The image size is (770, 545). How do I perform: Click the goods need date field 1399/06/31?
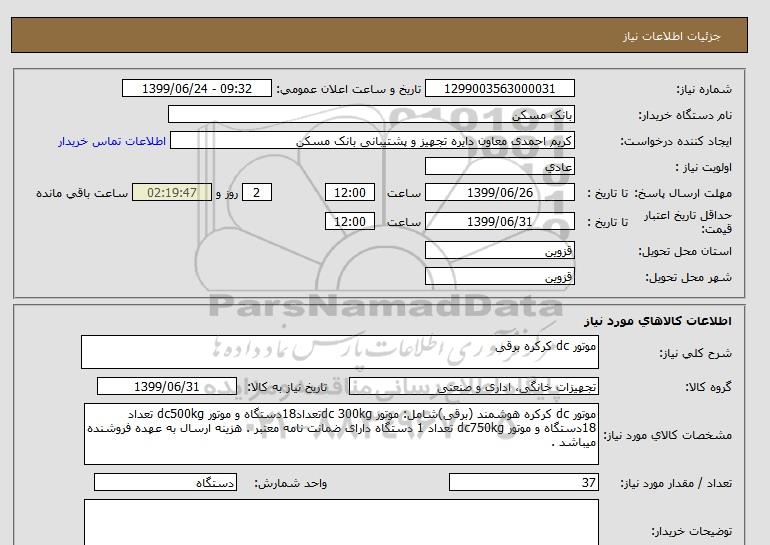click(167, 387)
